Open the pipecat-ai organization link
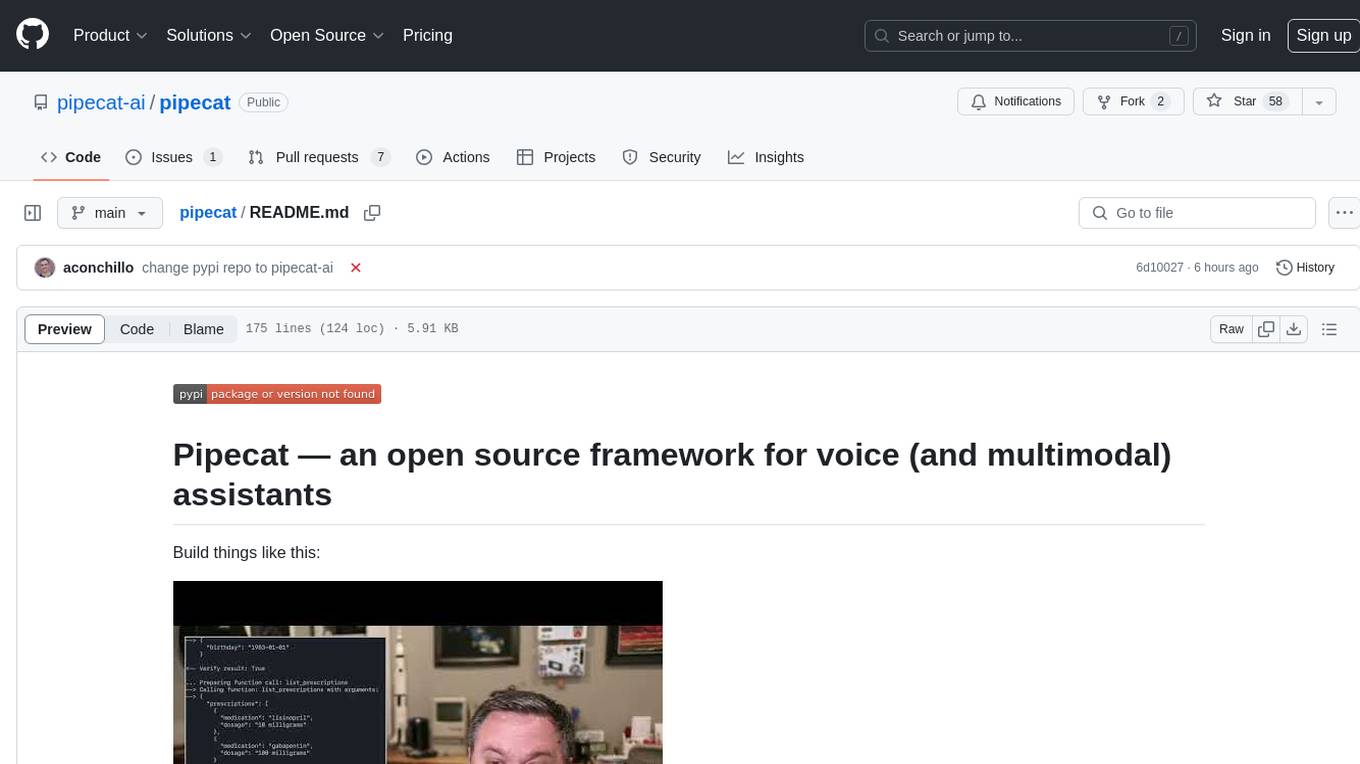Image resolution: width=1360 pixels, height=764 pixels. click(x=101, y=102)
